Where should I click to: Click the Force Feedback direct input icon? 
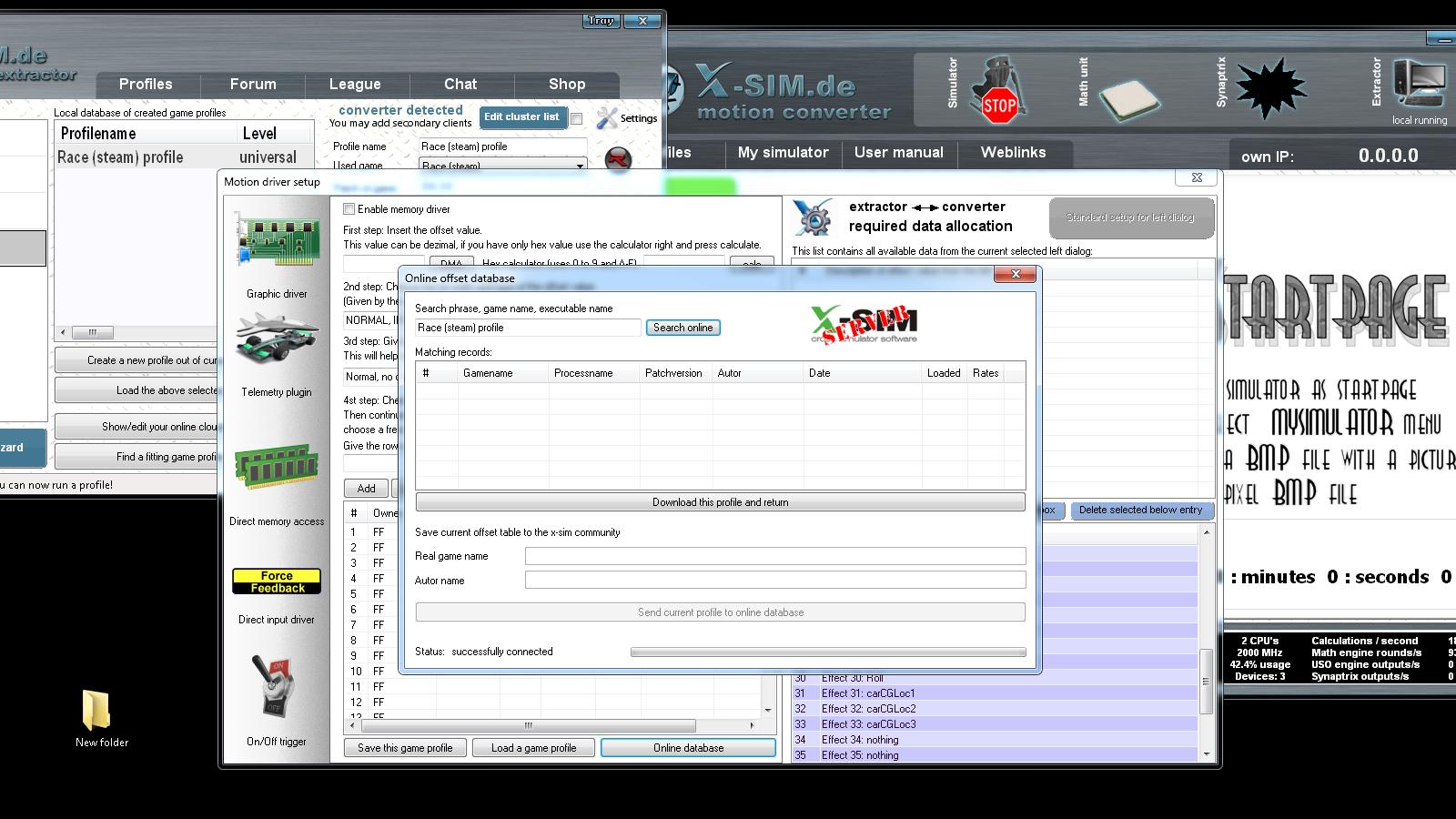(x=277, y=581)
